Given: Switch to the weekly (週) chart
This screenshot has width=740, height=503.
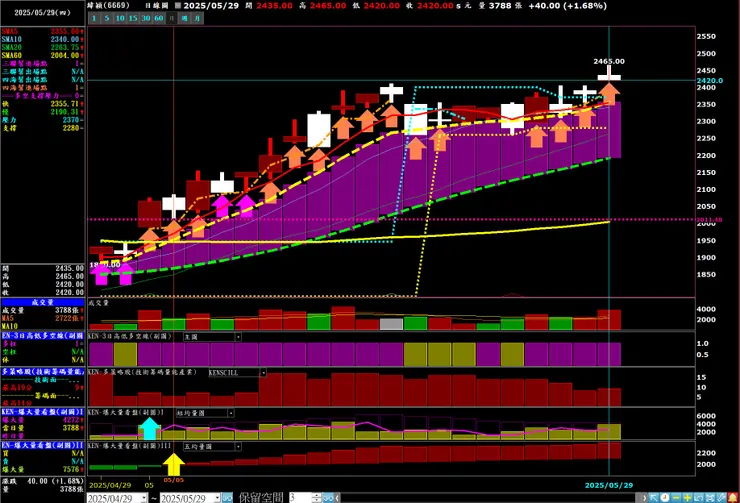Looking at the screenshot, I should [185, 18].
